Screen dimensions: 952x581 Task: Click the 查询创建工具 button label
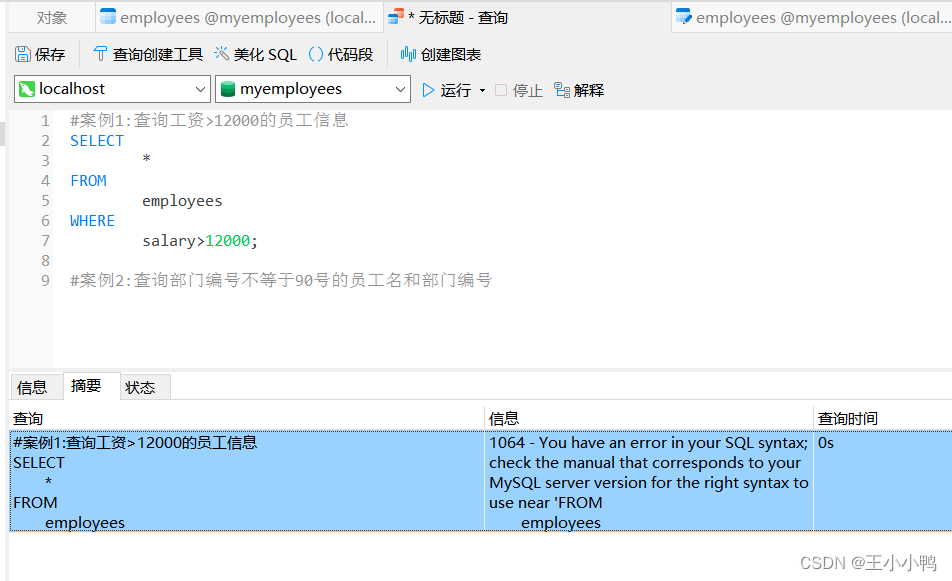[158, 55]
